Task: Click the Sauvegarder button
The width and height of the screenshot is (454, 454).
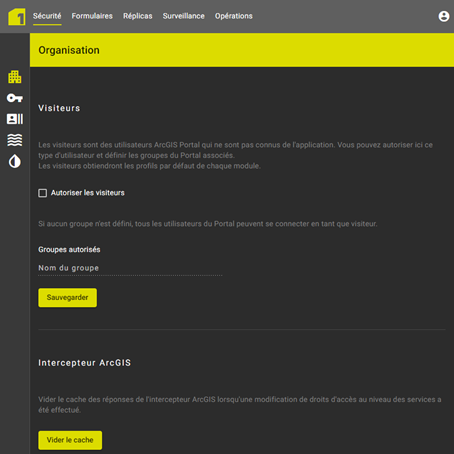Action: (x=68, y=298)
